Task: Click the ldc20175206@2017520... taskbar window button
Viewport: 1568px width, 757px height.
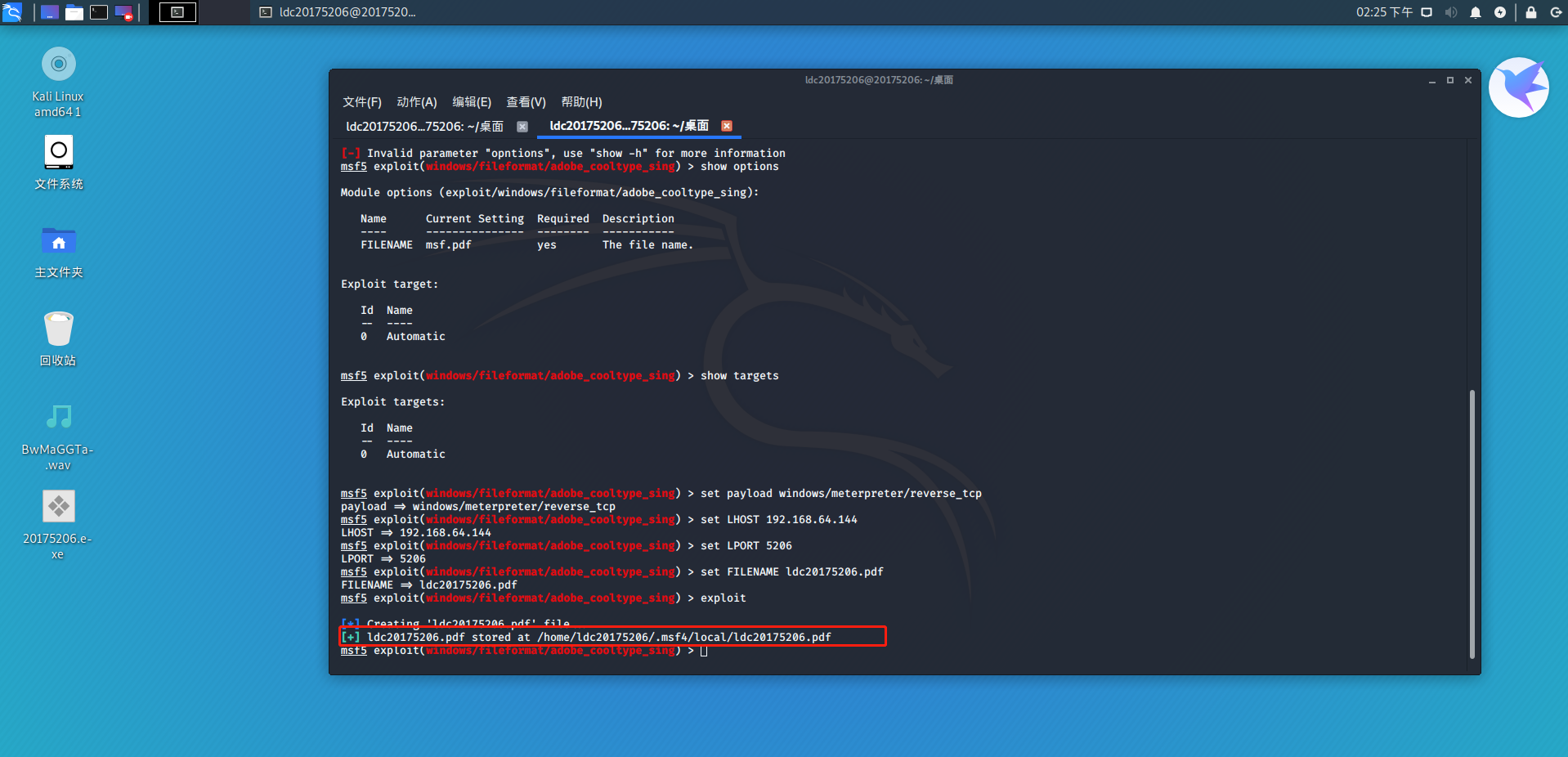Action: (338, 12)
